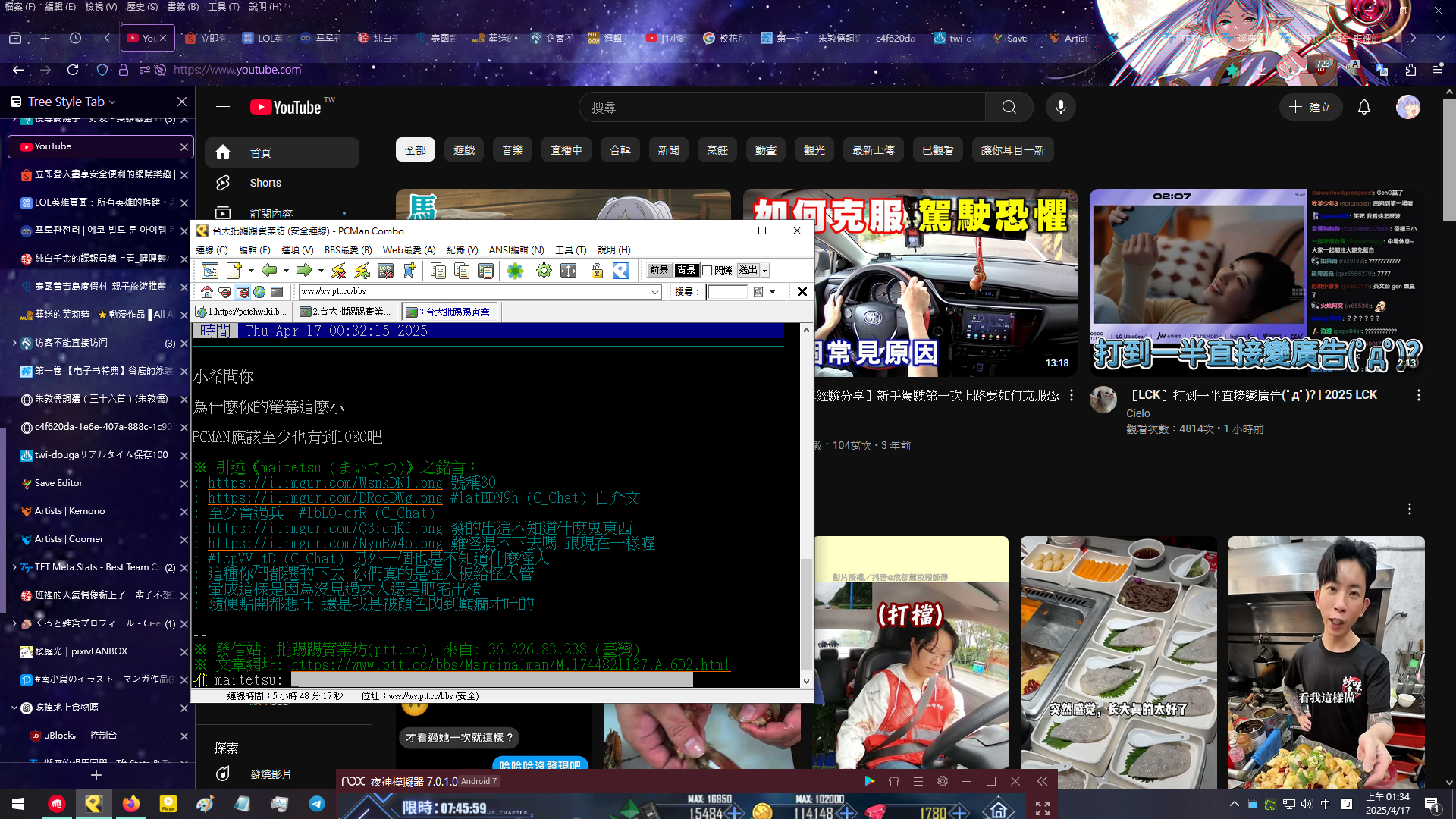The height and width of the screenshot is (819, 1456).
Task: Click the Nox play store triangle icon
Action: coord(870,781)
